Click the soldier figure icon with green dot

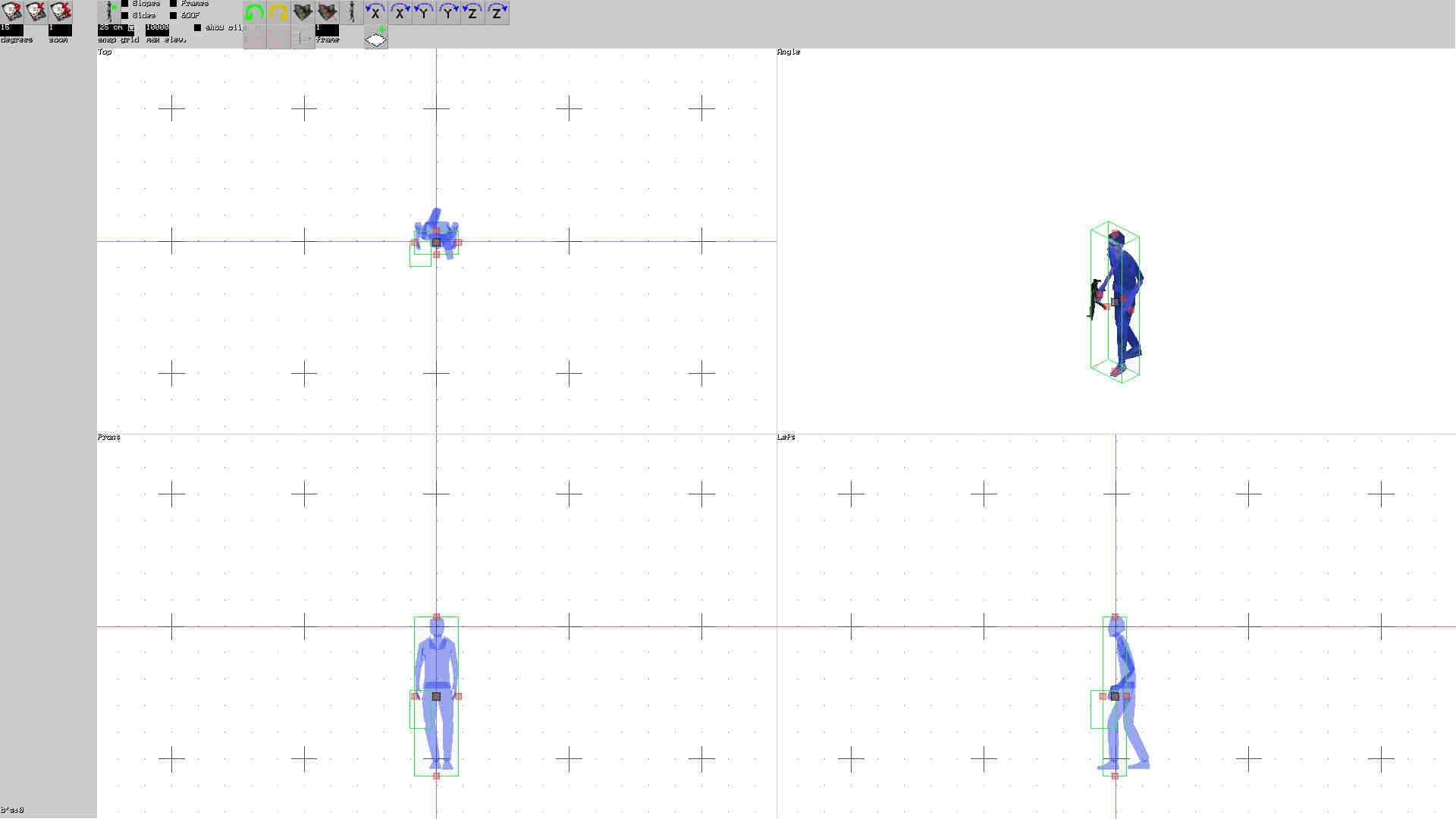pyautogui.click(x=111, y=12)
